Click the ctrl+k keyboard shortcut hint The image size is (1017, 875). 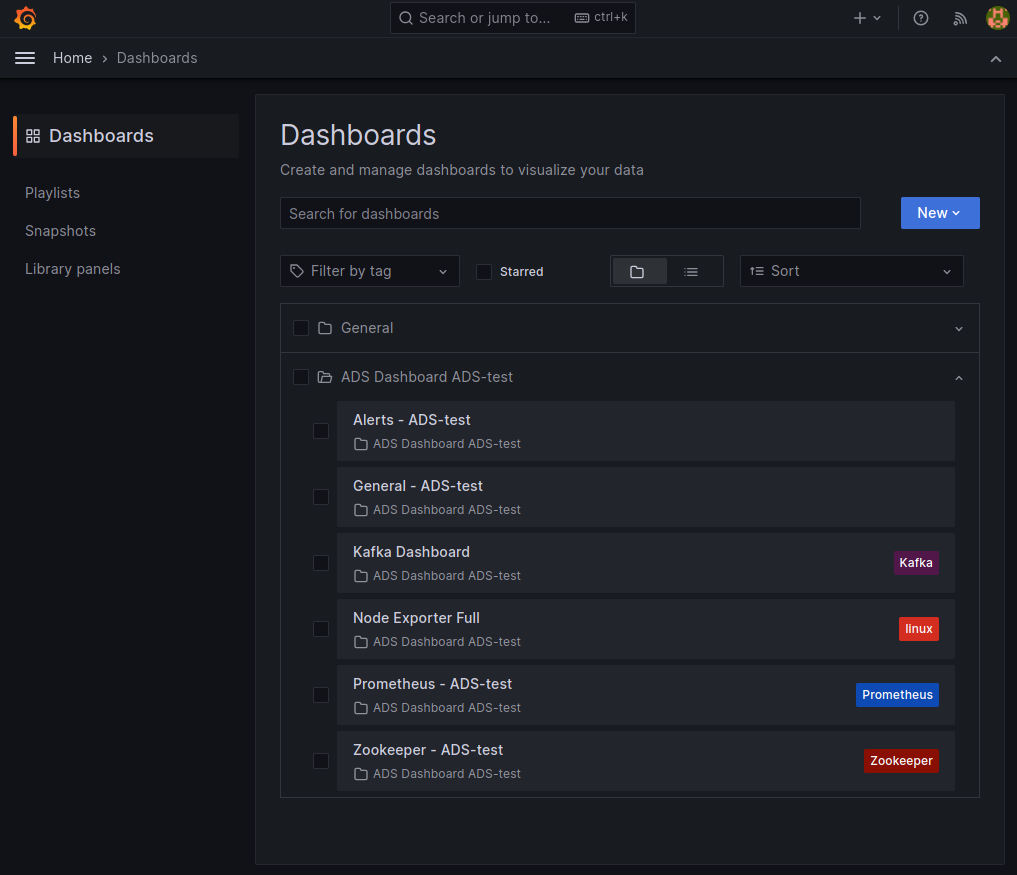[601, 18]
